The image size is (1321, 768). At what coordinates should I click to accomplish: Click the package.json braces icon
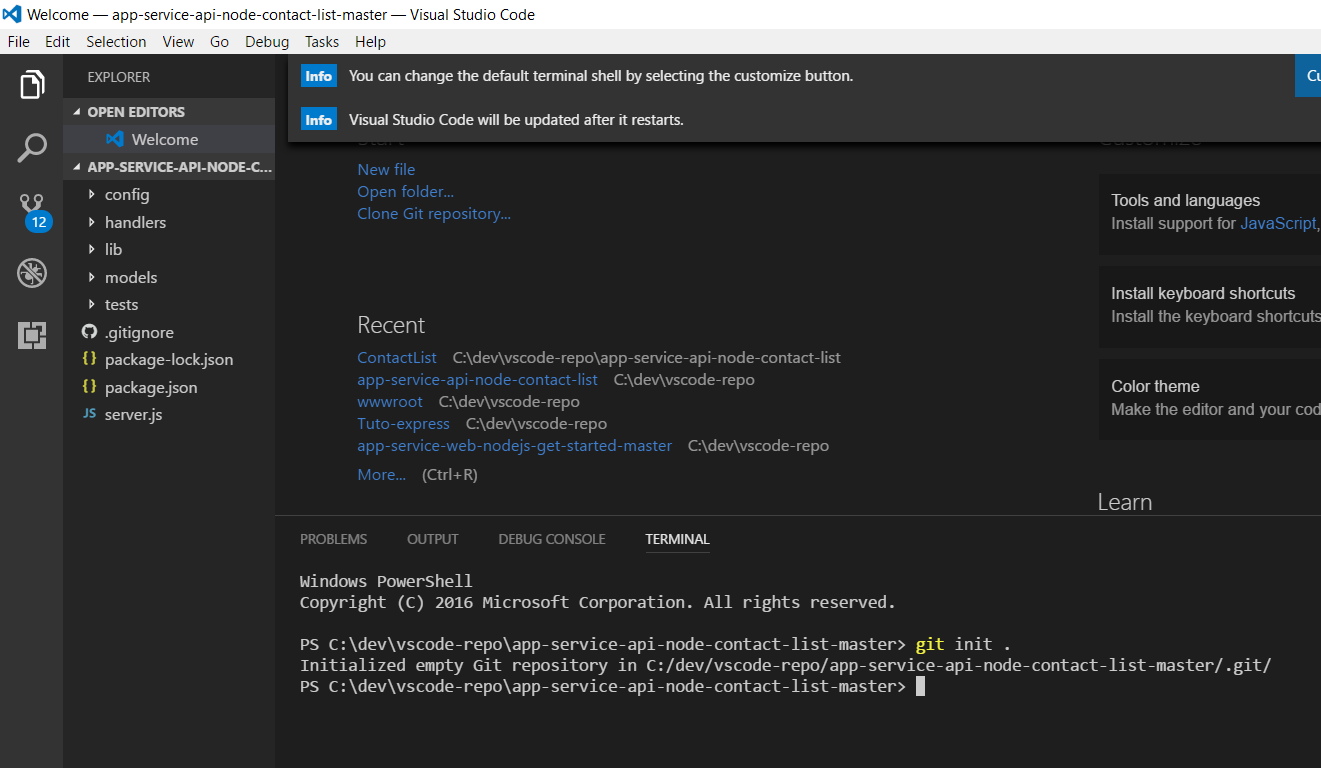click(89, 386)
